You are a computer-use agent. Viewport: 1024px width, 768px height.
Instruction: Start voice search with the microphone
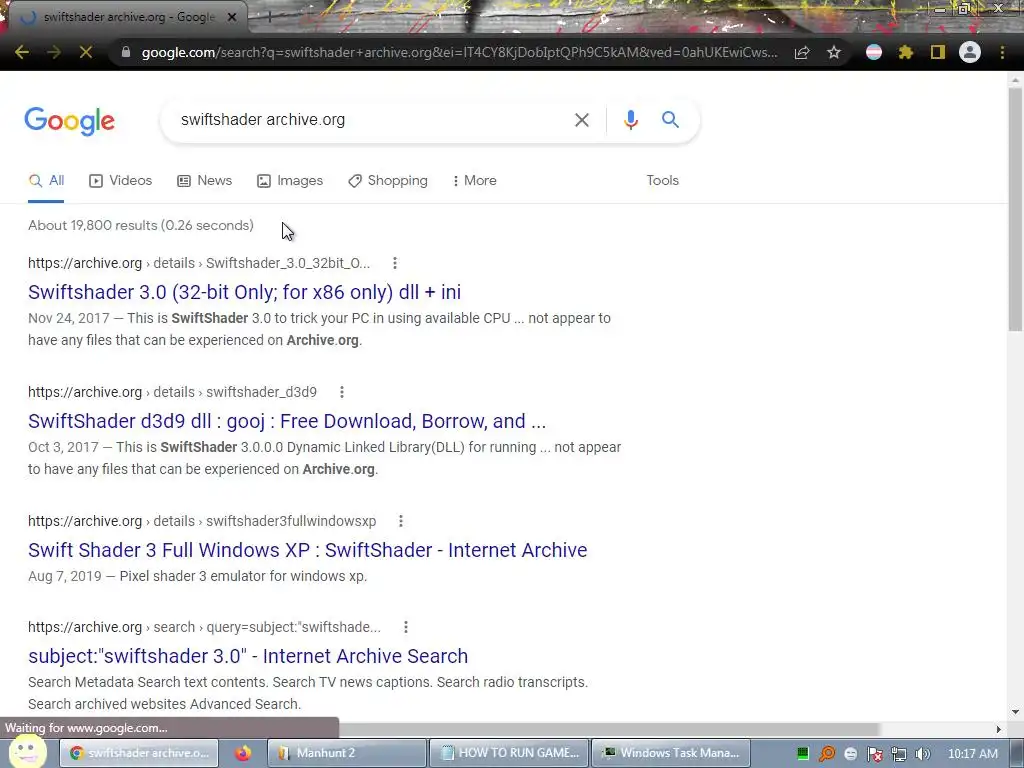click(x=630, y=120)
